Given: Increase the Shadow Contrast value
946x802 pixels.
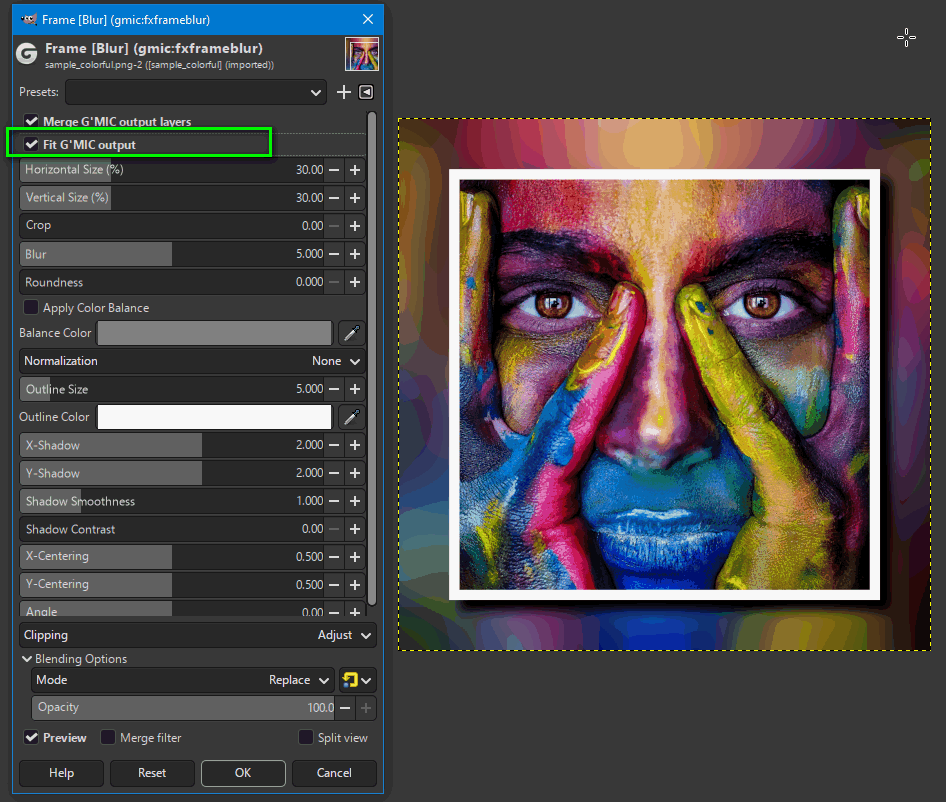Looking at the screenshot, I should pos(355,529).
